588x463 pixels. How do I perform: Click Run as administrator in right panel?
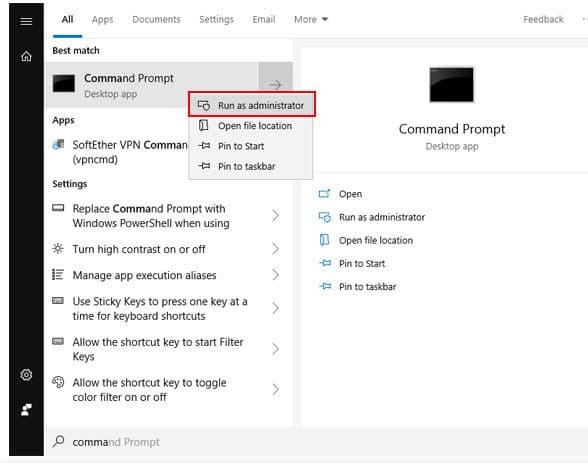[382, 217]
